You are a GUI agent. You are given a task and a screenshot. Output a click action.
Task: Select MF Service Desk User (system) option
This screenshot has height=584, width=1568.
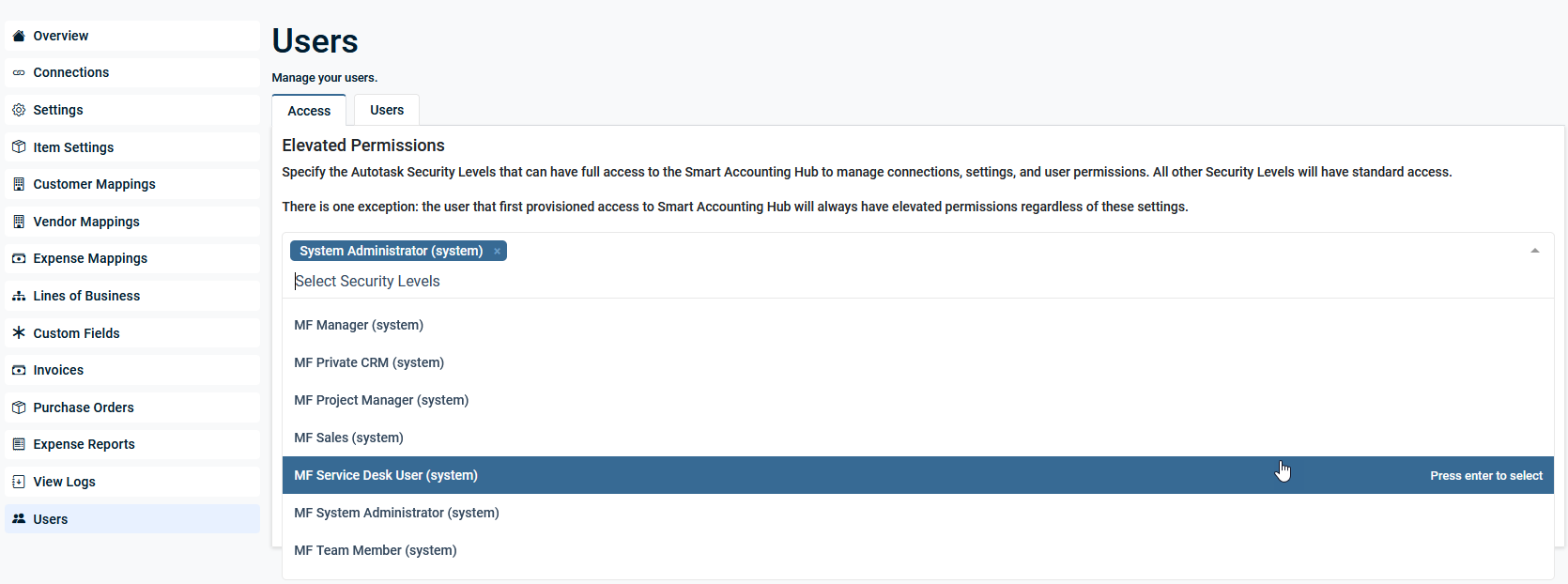click(386, 475)
